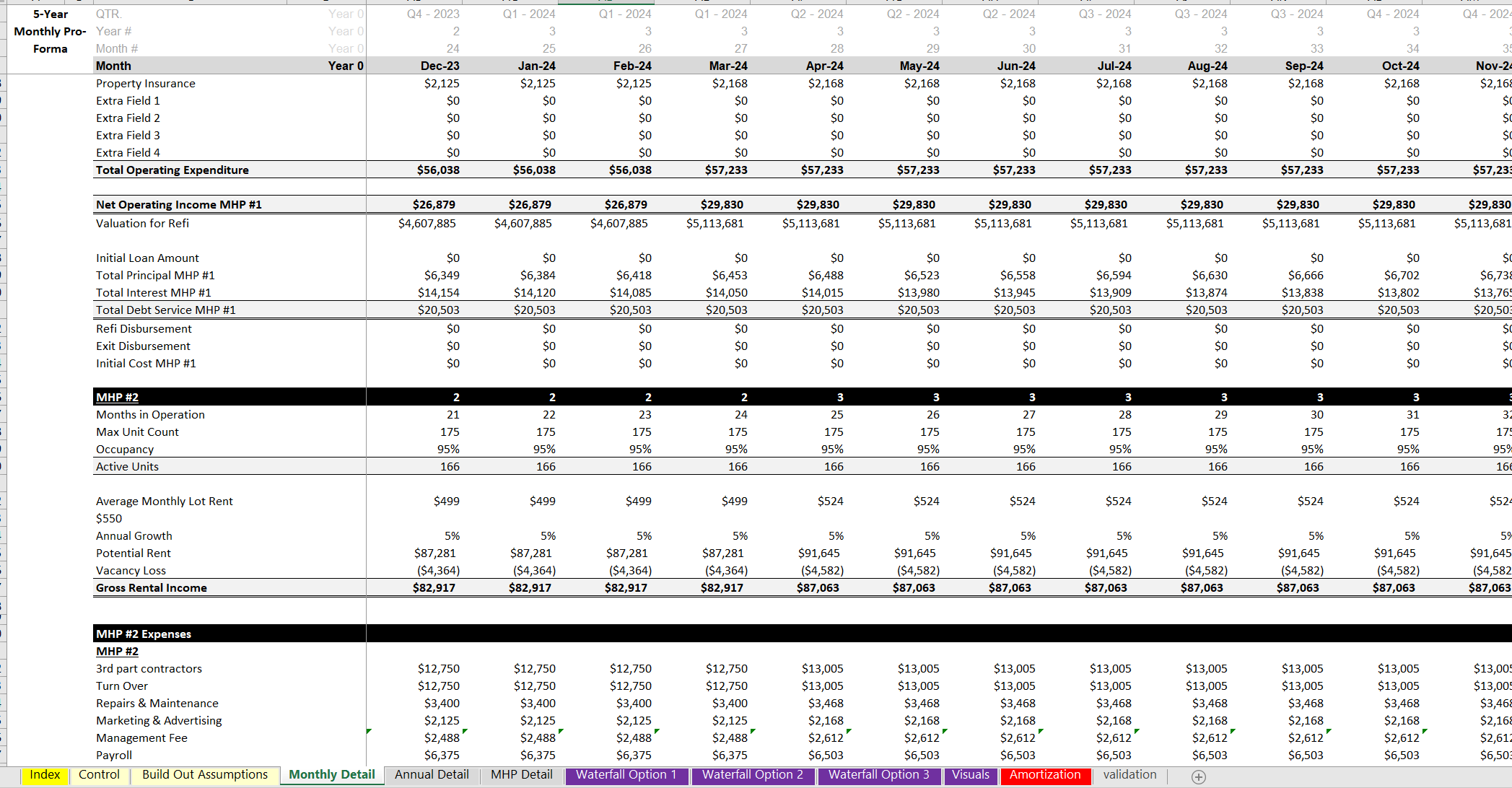The image size is (1512, 788).
Task: Click the Jan-24 month header
Action: click(x=537, y=66)
